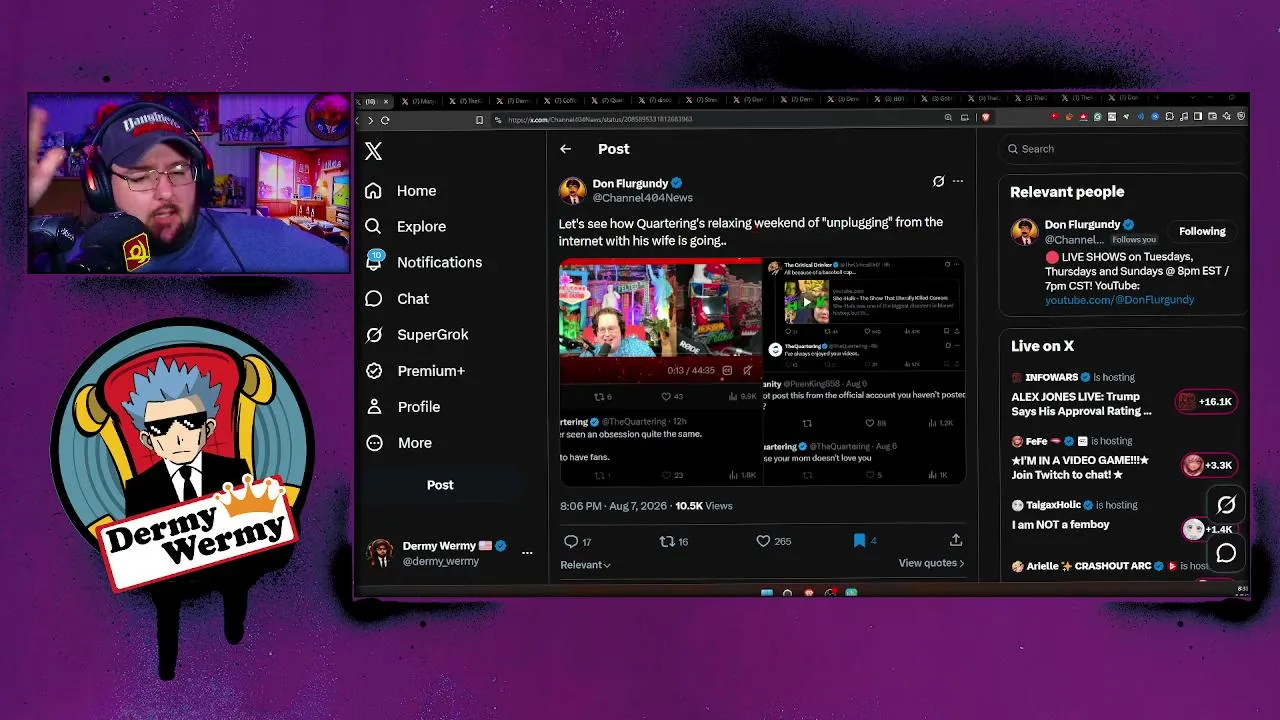The width and height of the screenshot is (1280, 720).
Task: Like the post with the heart icon
Action: 763,541
